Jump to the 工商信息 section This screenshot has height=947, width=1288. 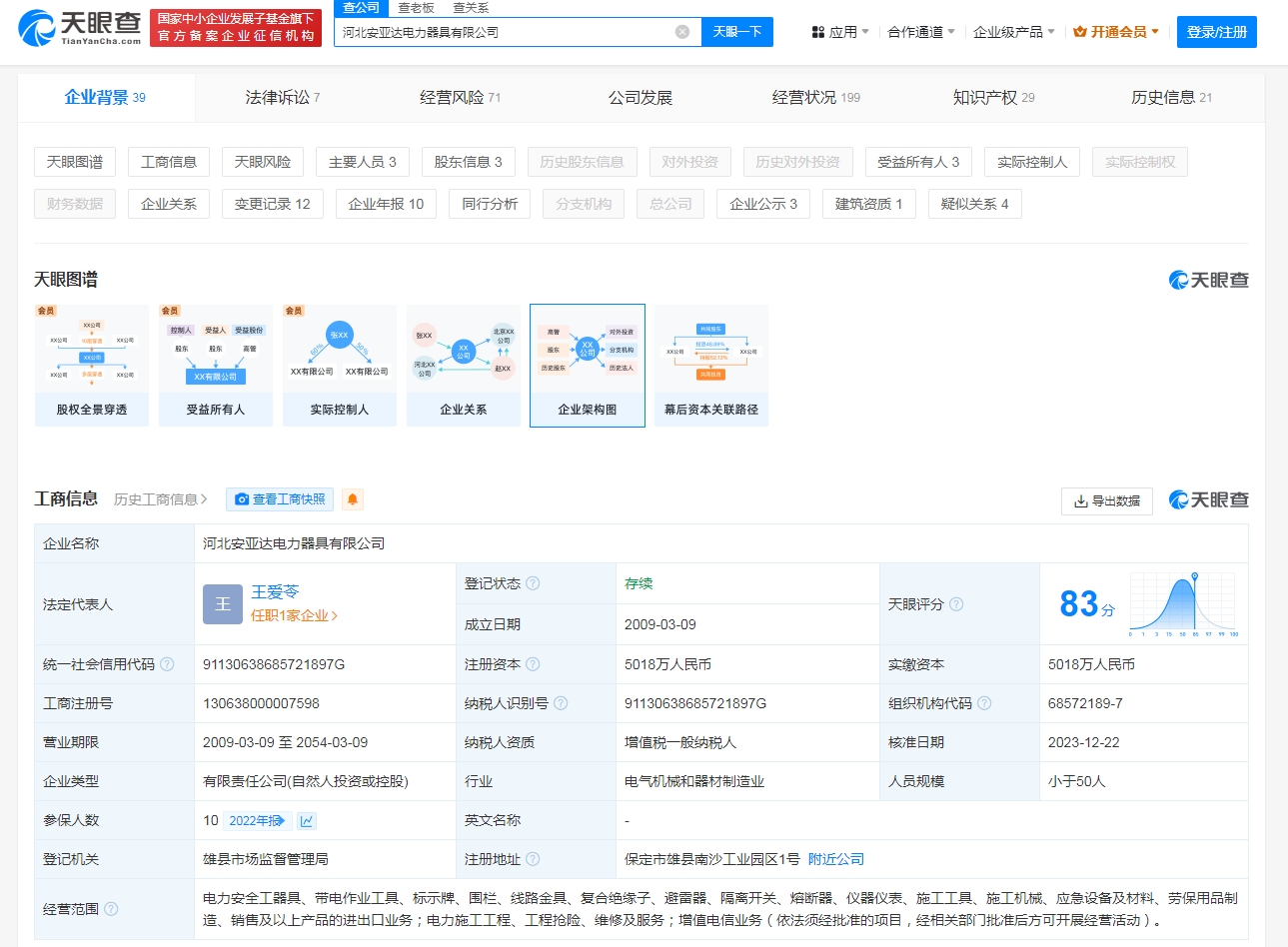coord(169,162)
